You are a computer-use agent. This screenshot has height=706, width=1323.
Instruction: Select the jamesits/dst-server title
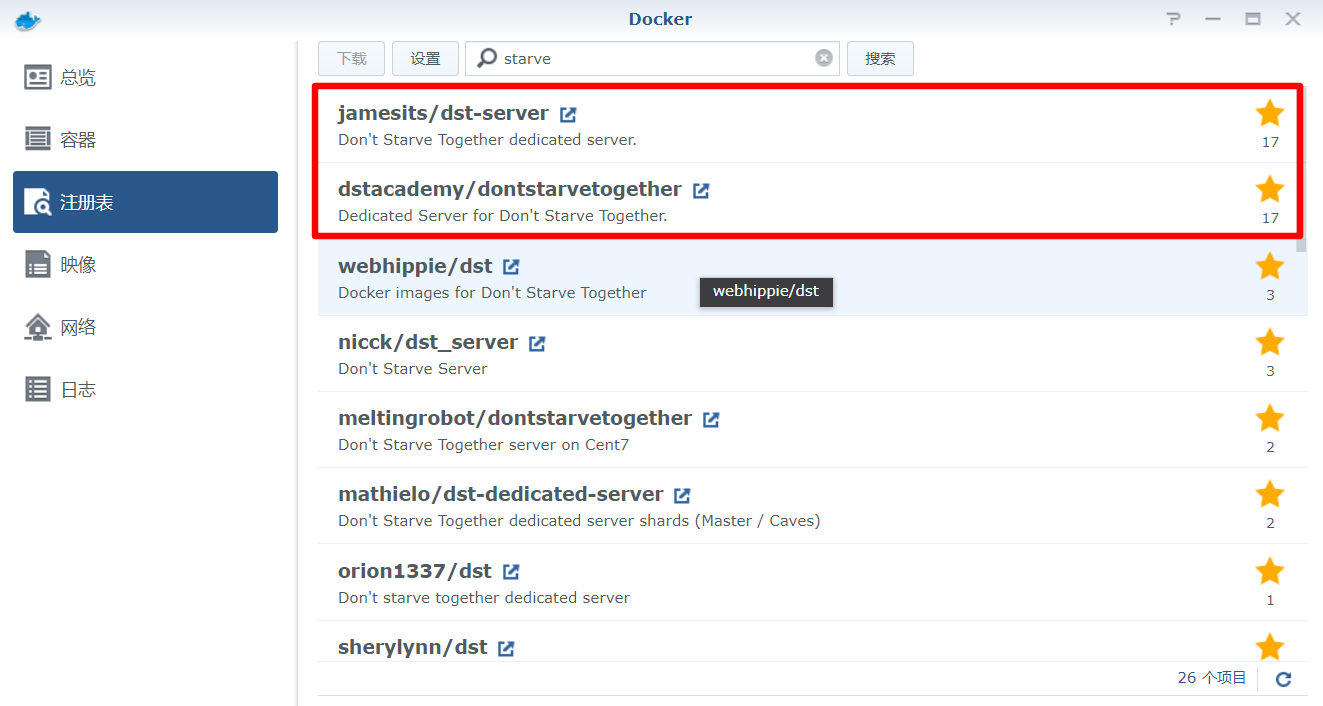click(443, 113)
